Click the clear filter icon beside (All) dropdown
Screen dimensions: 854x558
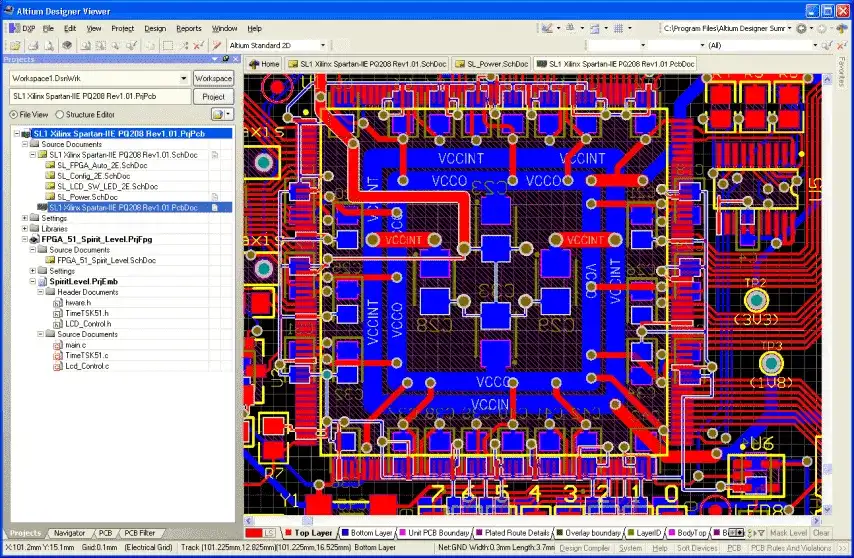point(841,46)
